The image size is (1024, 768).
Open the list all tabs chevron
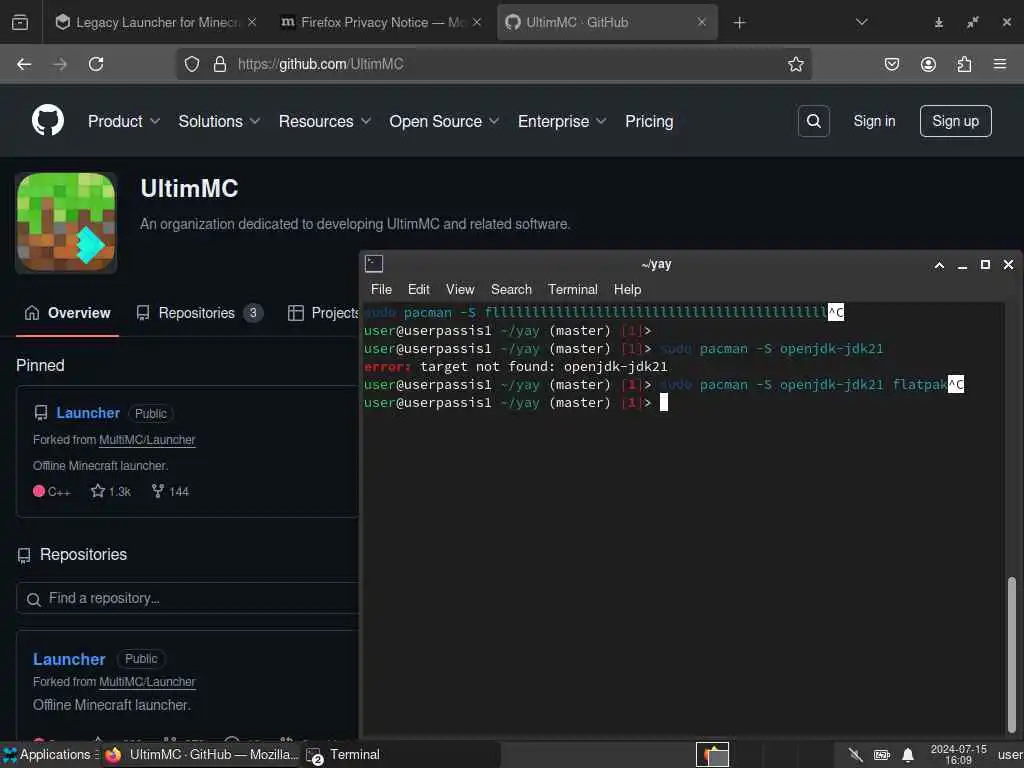861,22
